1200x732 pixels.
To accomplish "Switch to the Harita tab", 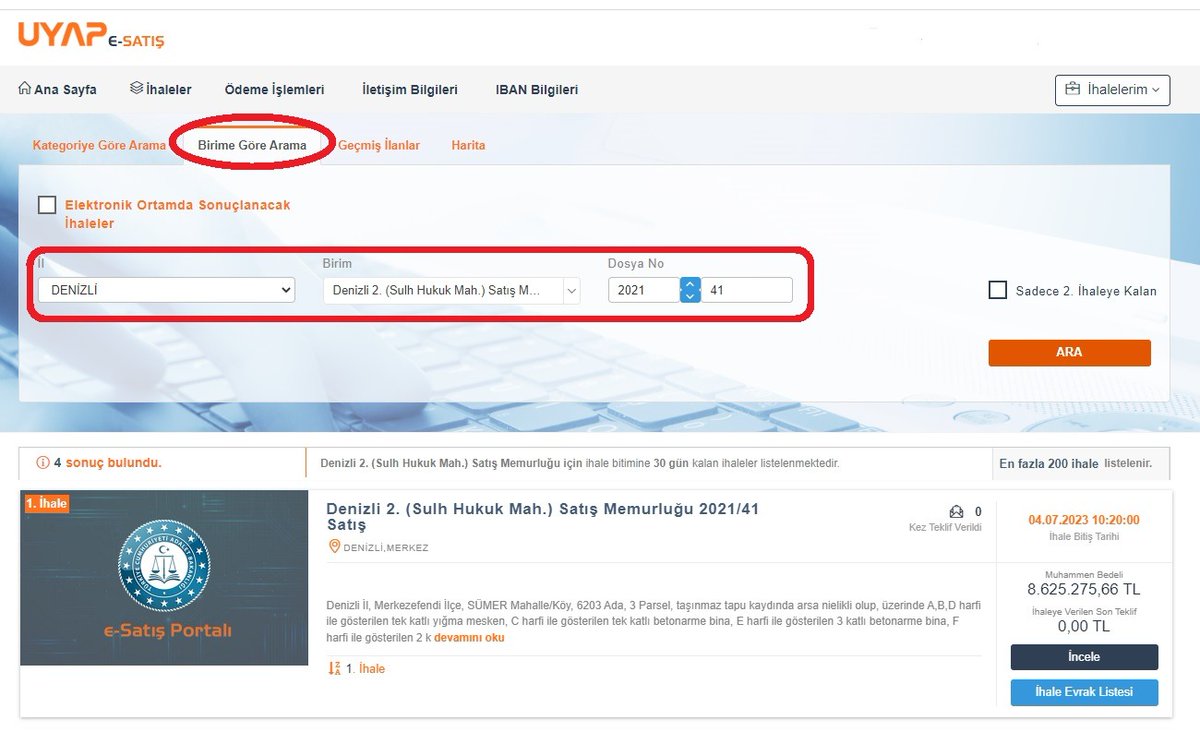I will (x=468, y=145).
